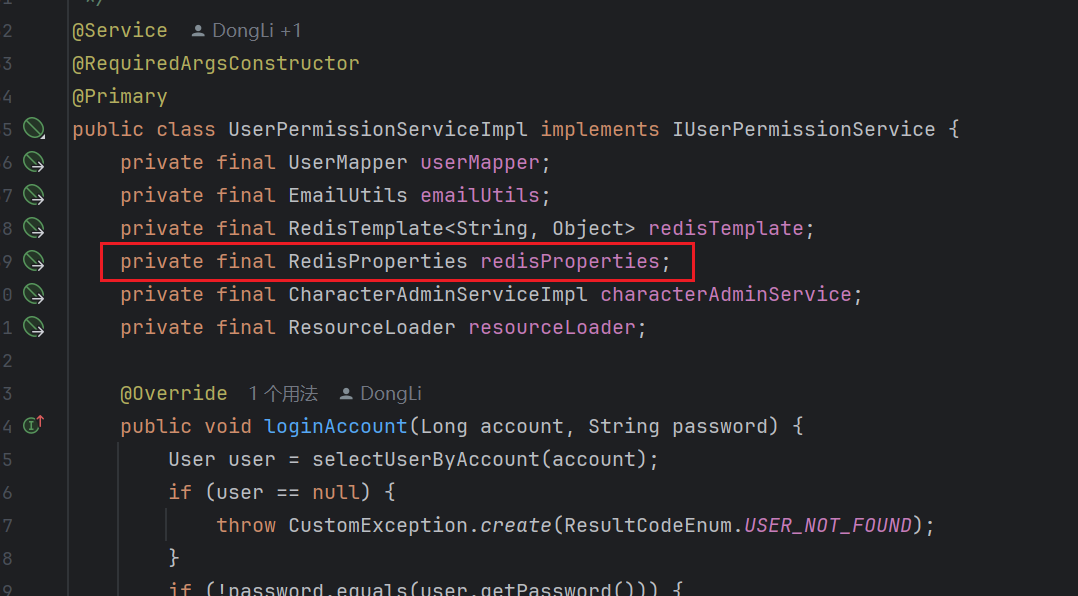
Task: Click the loginAccount method name
Action: pyautogui.click(x=335, y=426)
